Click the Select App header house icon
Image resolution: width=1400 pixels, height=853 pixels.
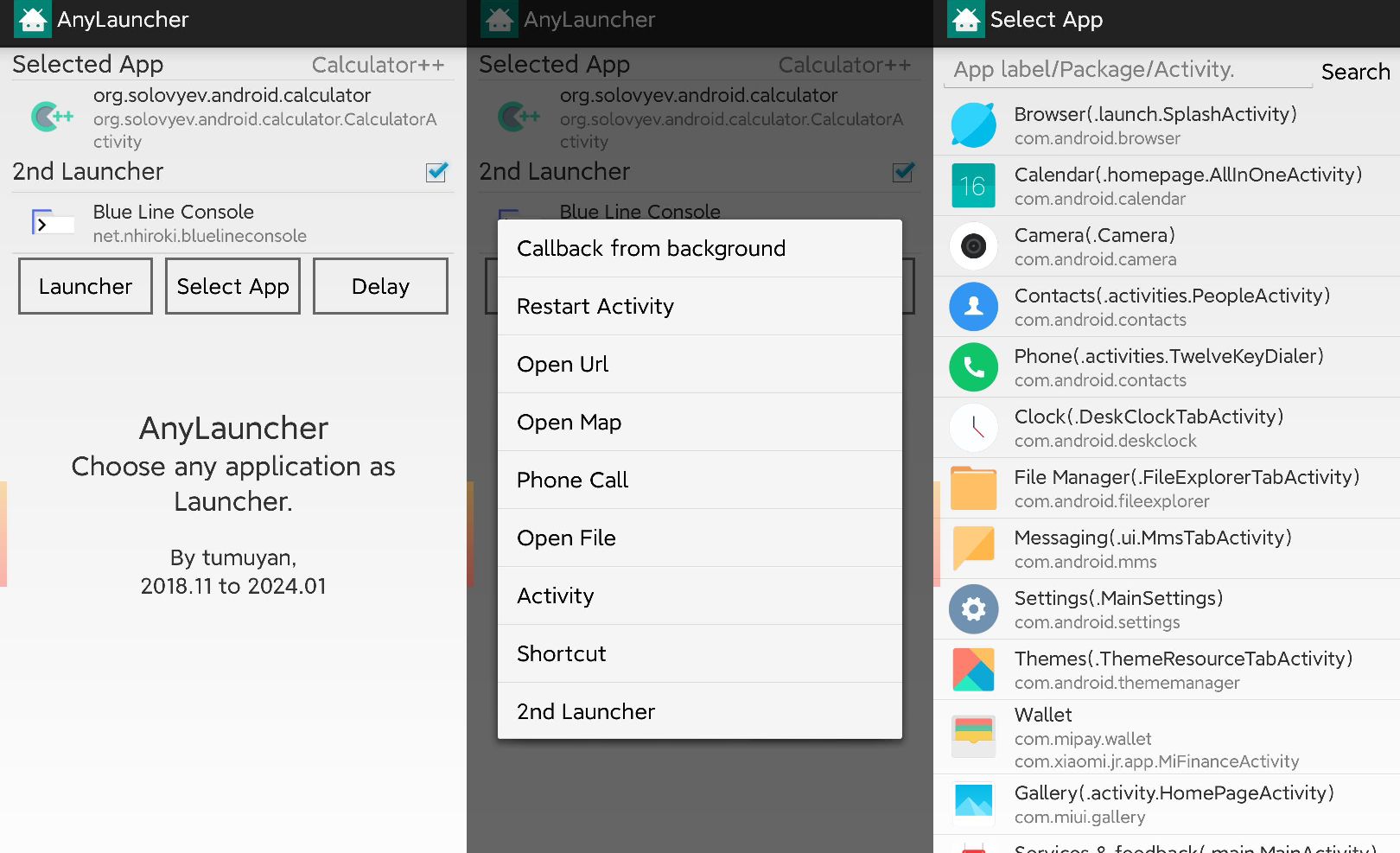point(966,20)
